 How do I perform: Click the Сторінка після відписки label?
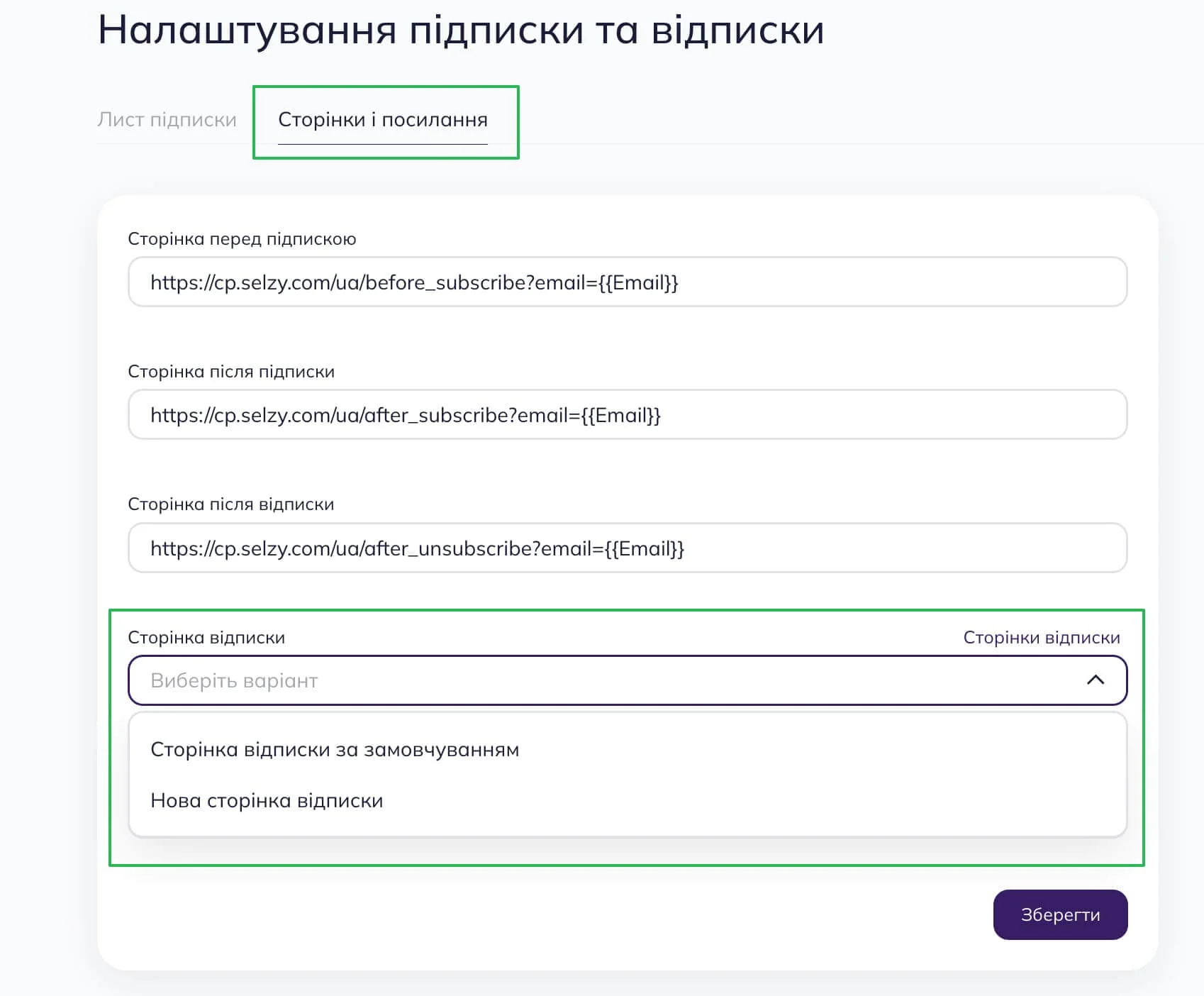click(x=230, y=504)
